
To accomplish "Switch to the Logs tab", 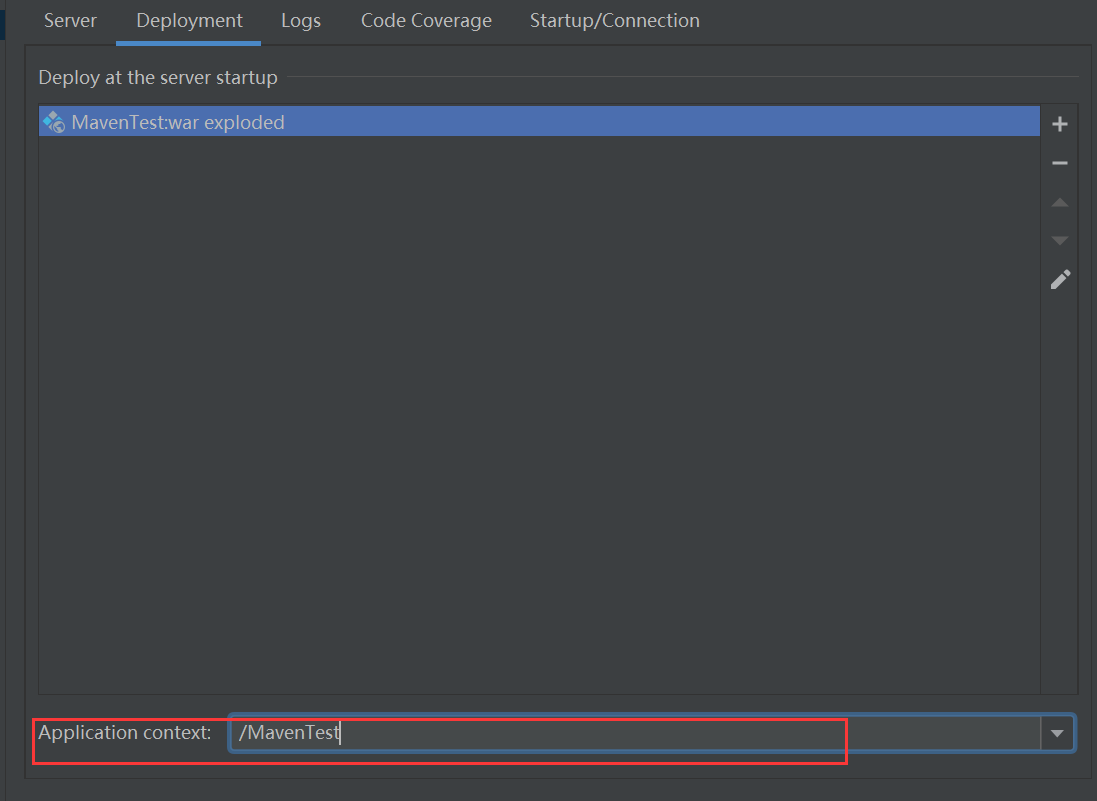I will coord(301,20).
